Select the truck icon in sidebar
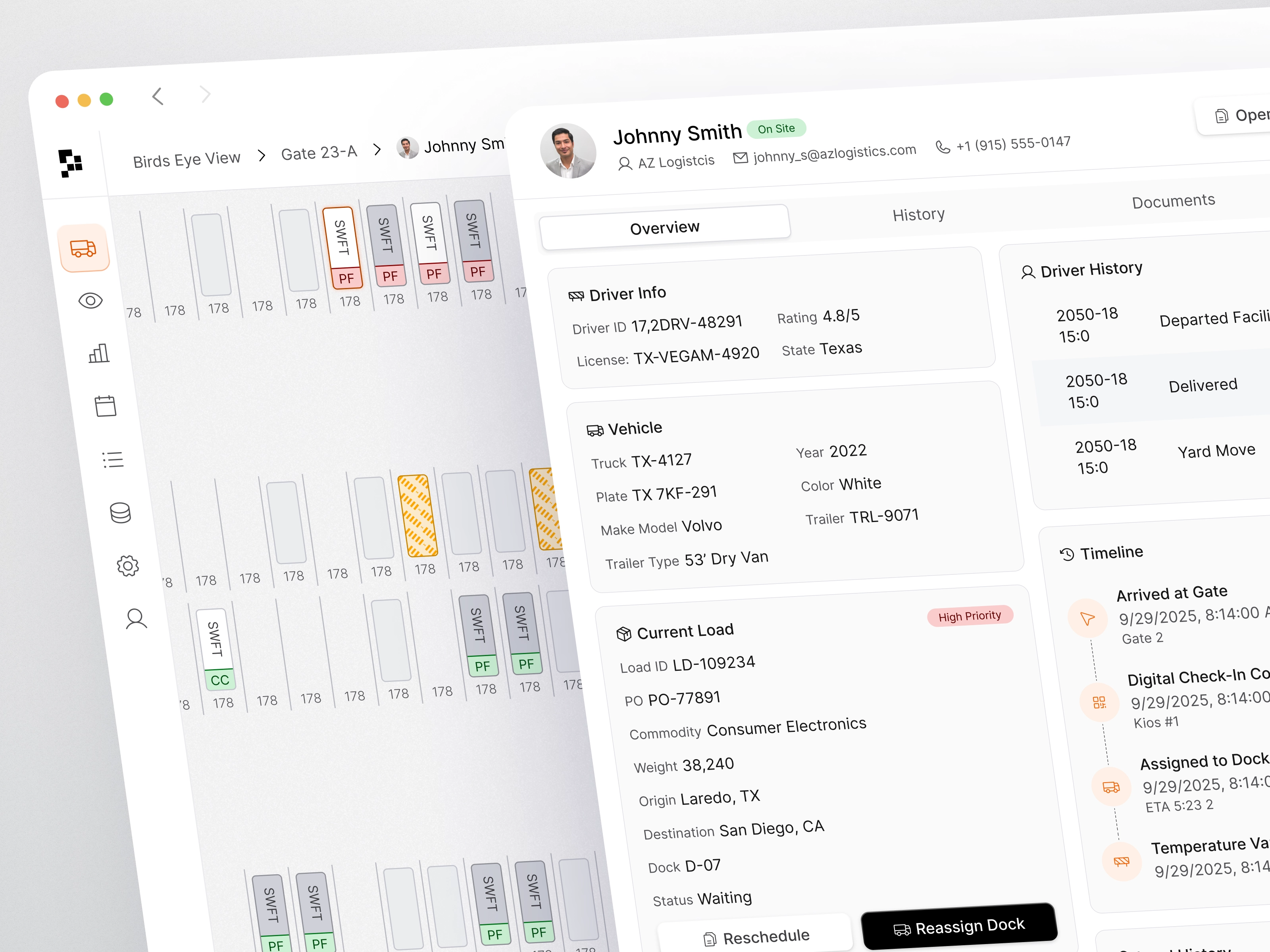1270x952 pixels. (84, 248)
